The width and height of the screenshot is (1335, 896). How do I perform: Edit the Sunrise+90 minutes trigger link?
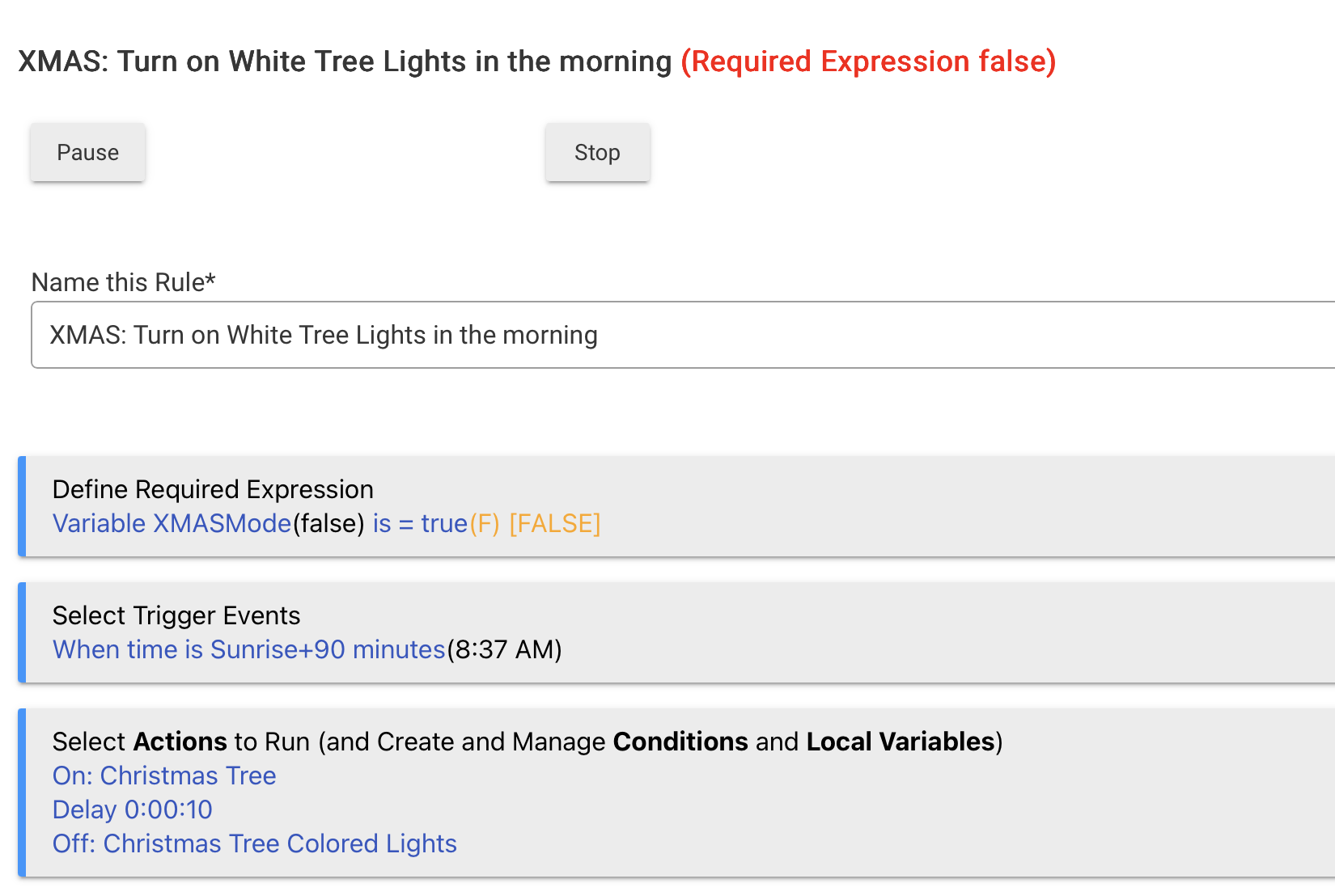(x=248, y=650)
